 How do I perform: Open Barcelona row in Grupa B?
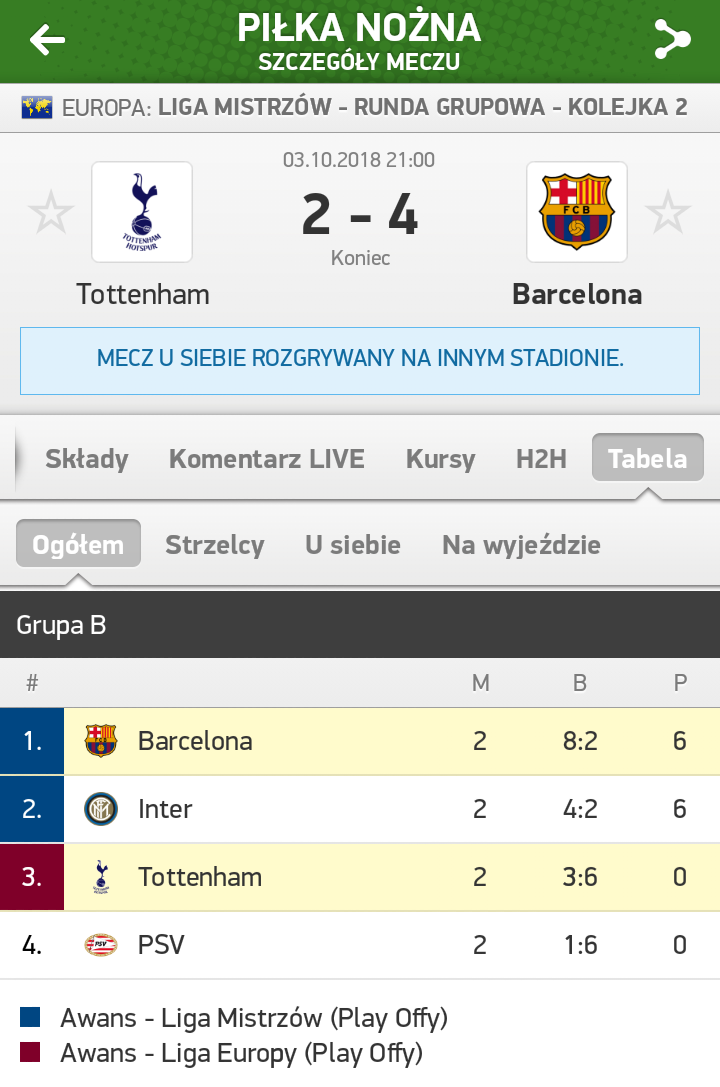point(360,741)
